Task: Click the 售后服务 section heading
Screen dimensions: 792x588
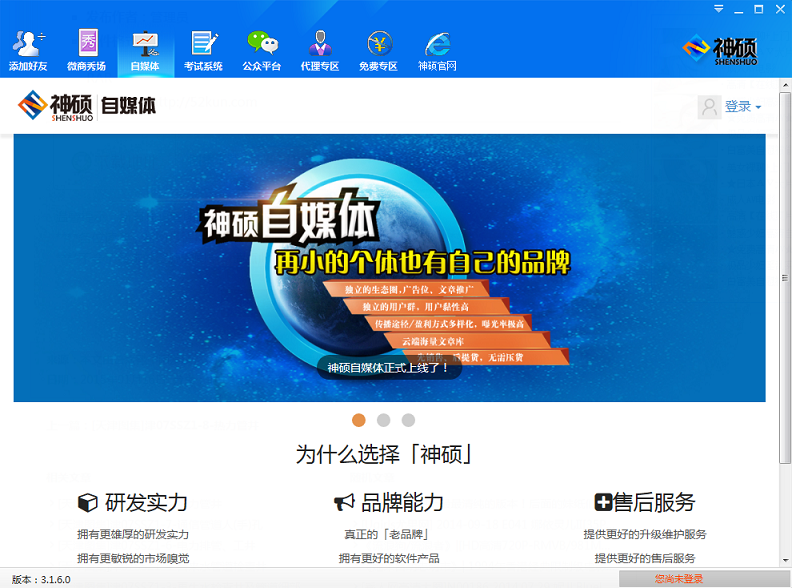Action: coord(645,502)
